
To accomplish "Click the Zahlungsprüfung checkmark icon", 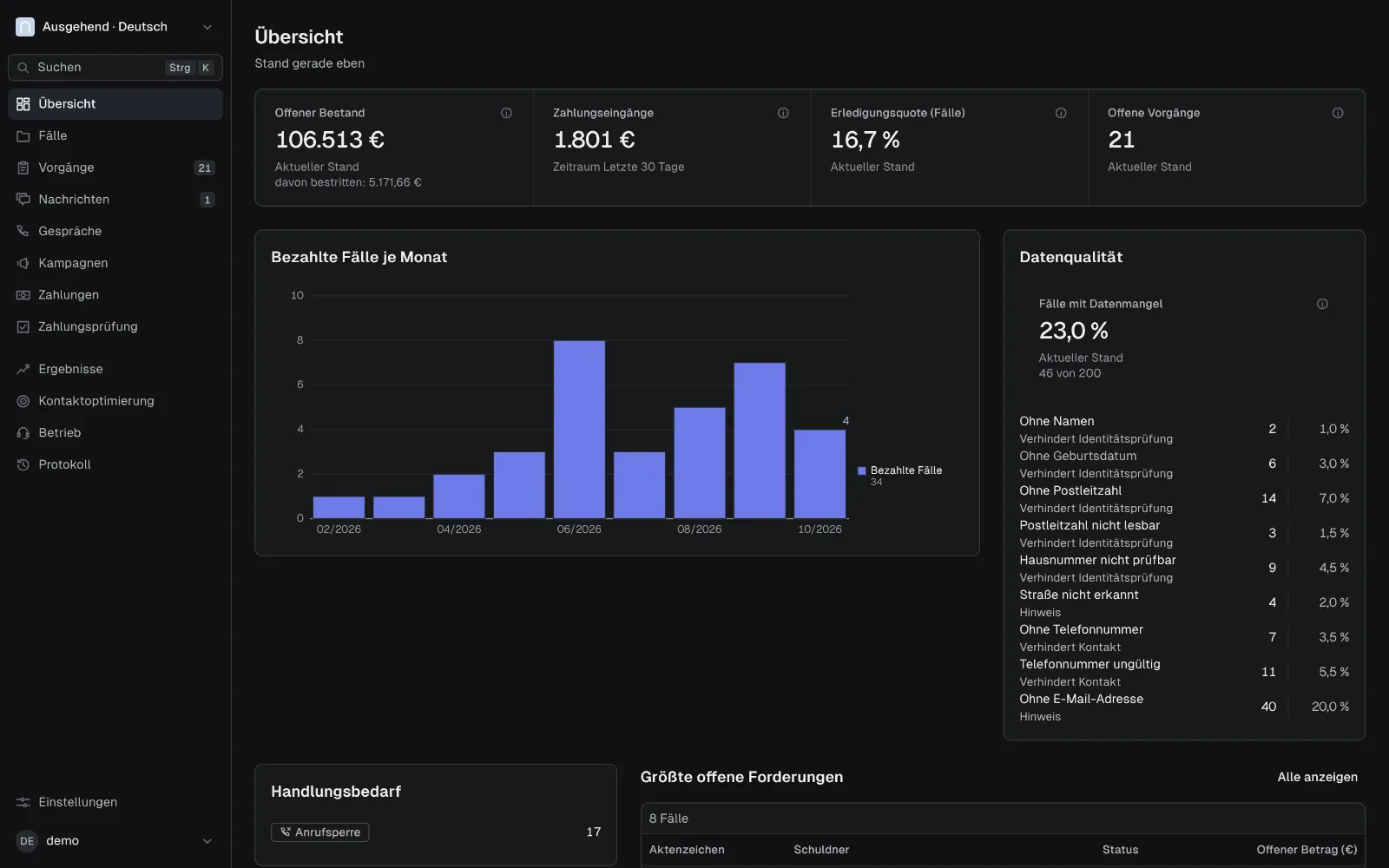I will click(23, 327).
